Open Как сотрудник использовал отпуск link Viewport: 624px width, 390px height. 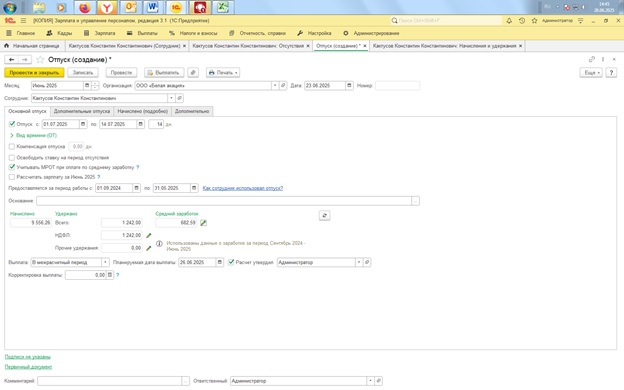coord(243,188)
